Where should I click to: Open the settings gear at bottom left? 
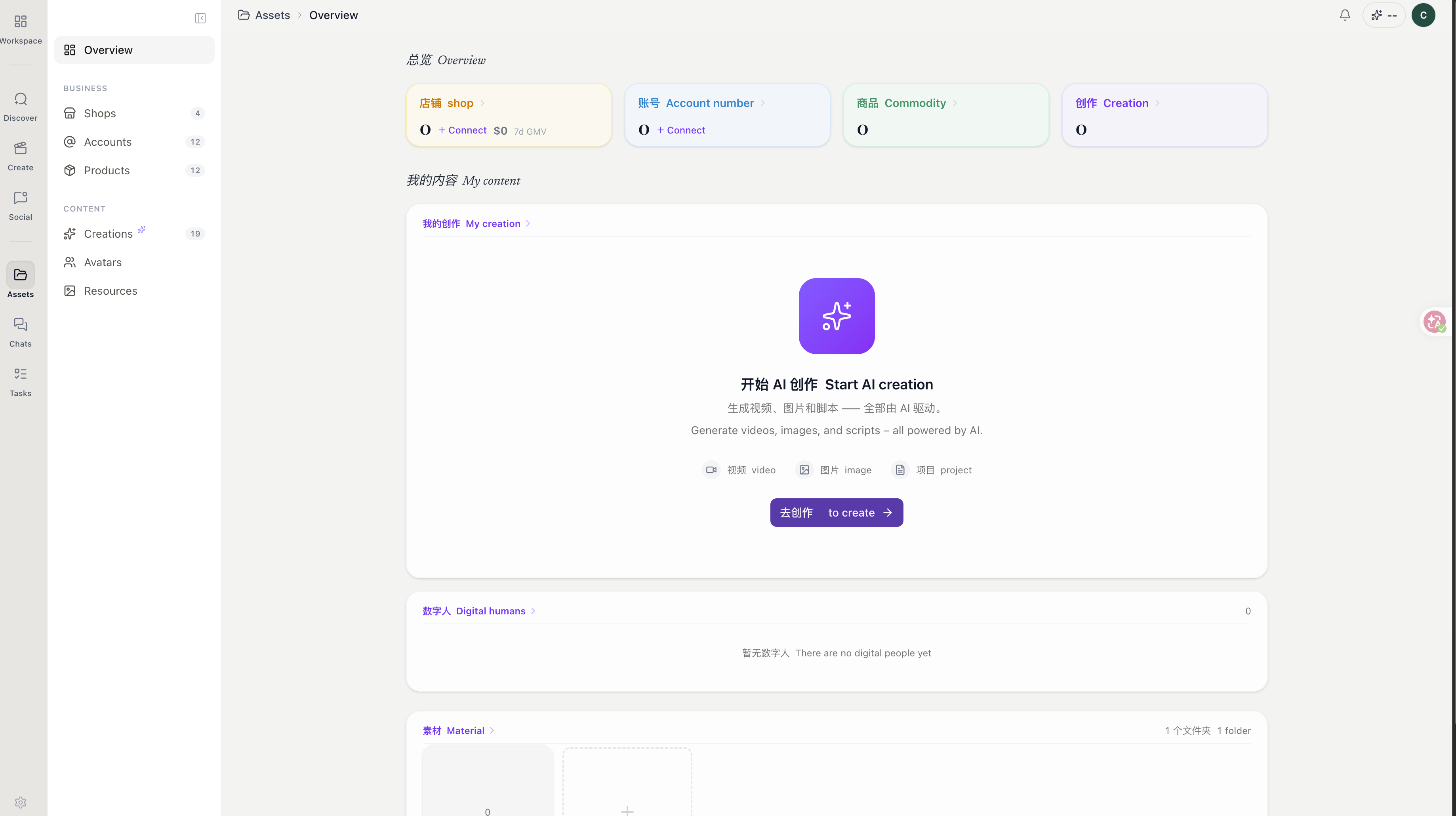click(20, 802)
